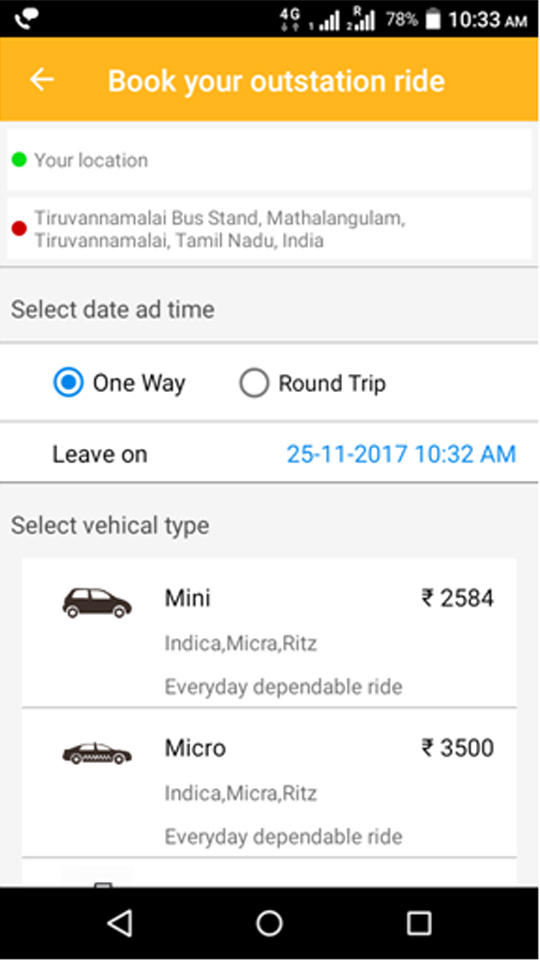The height and width of the screenshot is (960, 540).
Task: Select the Round Trip radio option
Action: pos(312,383)
